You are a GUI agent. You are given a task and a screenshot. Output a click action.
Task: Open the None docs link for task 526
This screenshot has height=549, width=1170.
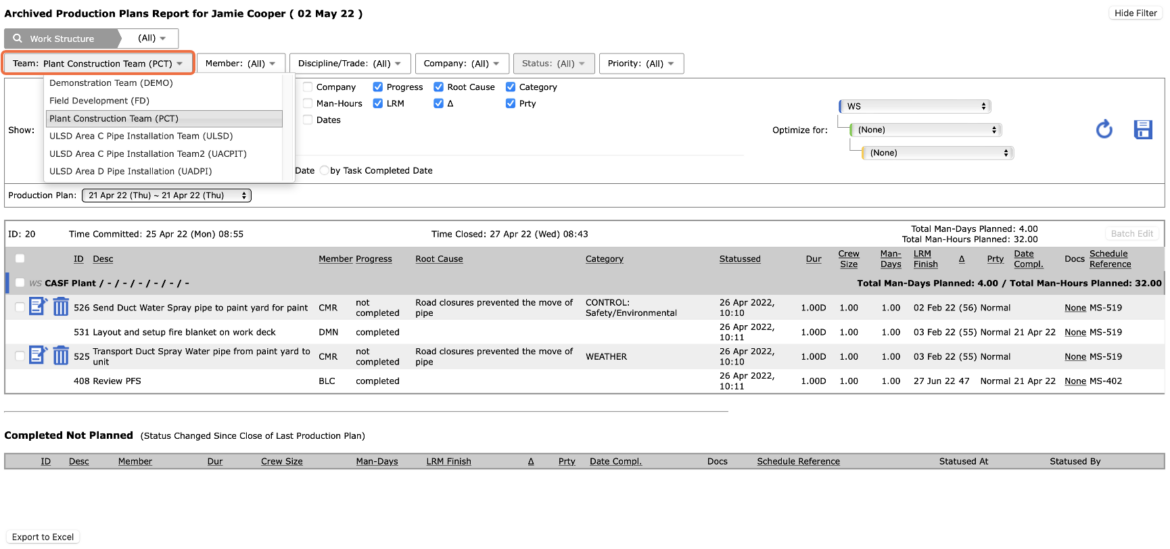tap(1075, 308)
